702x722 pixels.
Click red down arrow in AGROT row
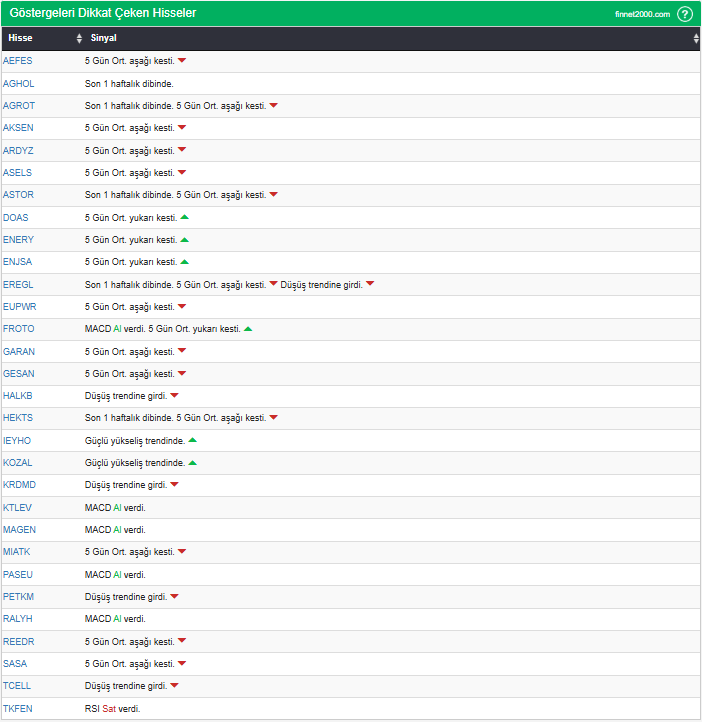click(x=273, y=105)
